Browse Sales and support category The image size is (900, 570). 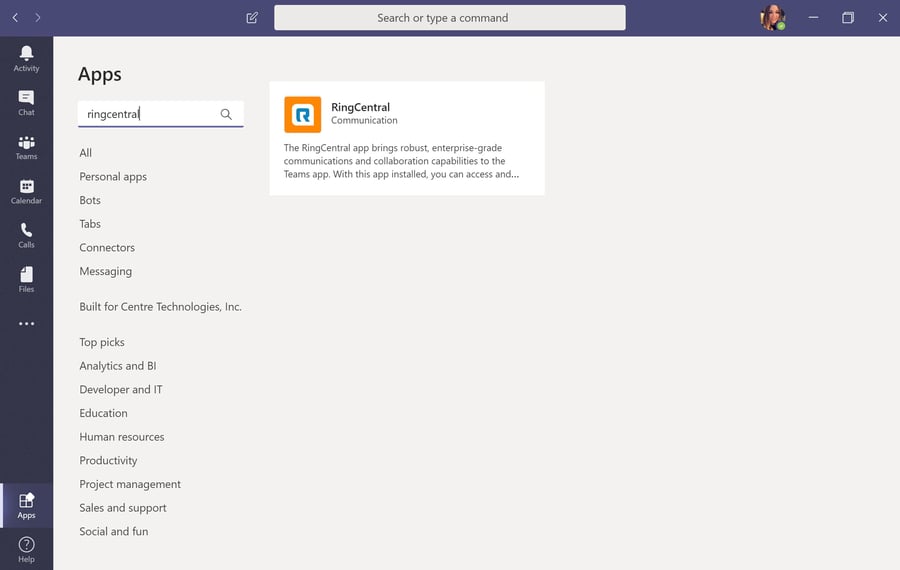coord(123,508)
